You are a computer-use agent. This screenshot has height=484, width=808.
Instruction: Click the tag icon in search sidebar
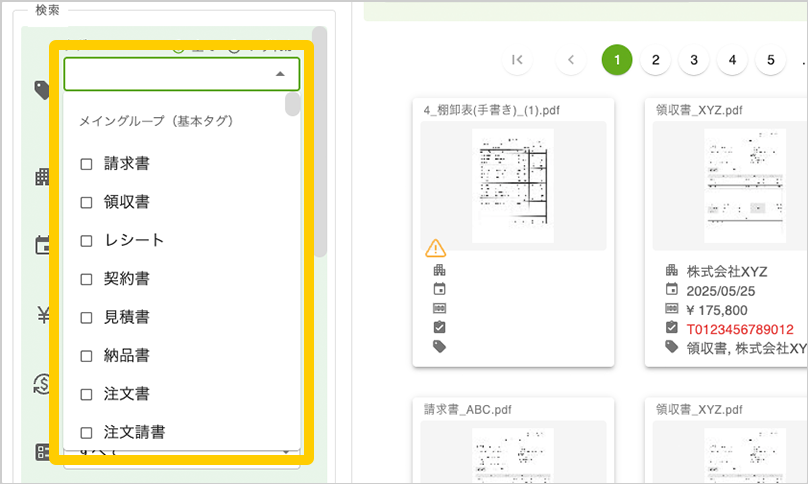42,90
